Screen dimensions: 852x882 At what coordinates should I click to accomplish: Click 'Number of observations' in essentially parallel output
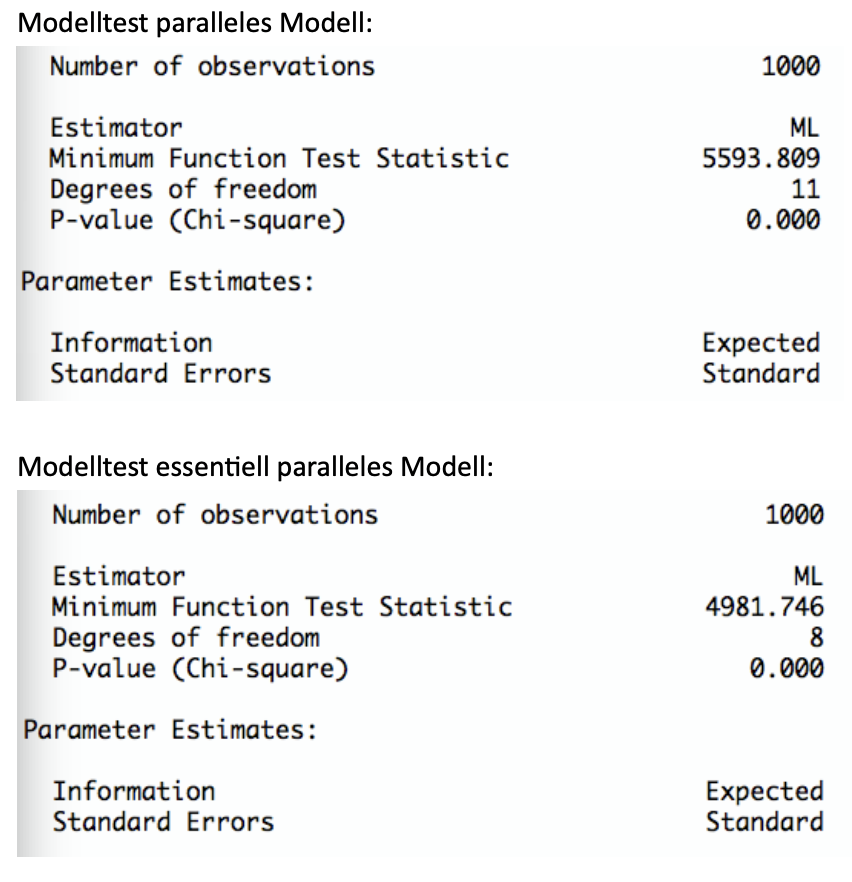click(215, 515)
